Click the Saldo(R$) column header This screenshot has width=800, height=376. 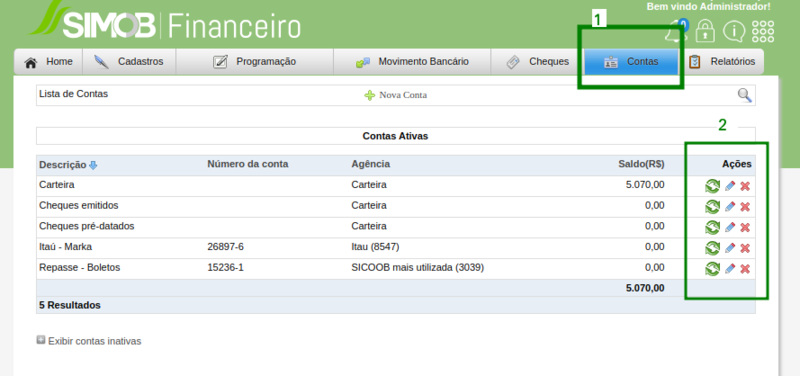click(641, 164)
